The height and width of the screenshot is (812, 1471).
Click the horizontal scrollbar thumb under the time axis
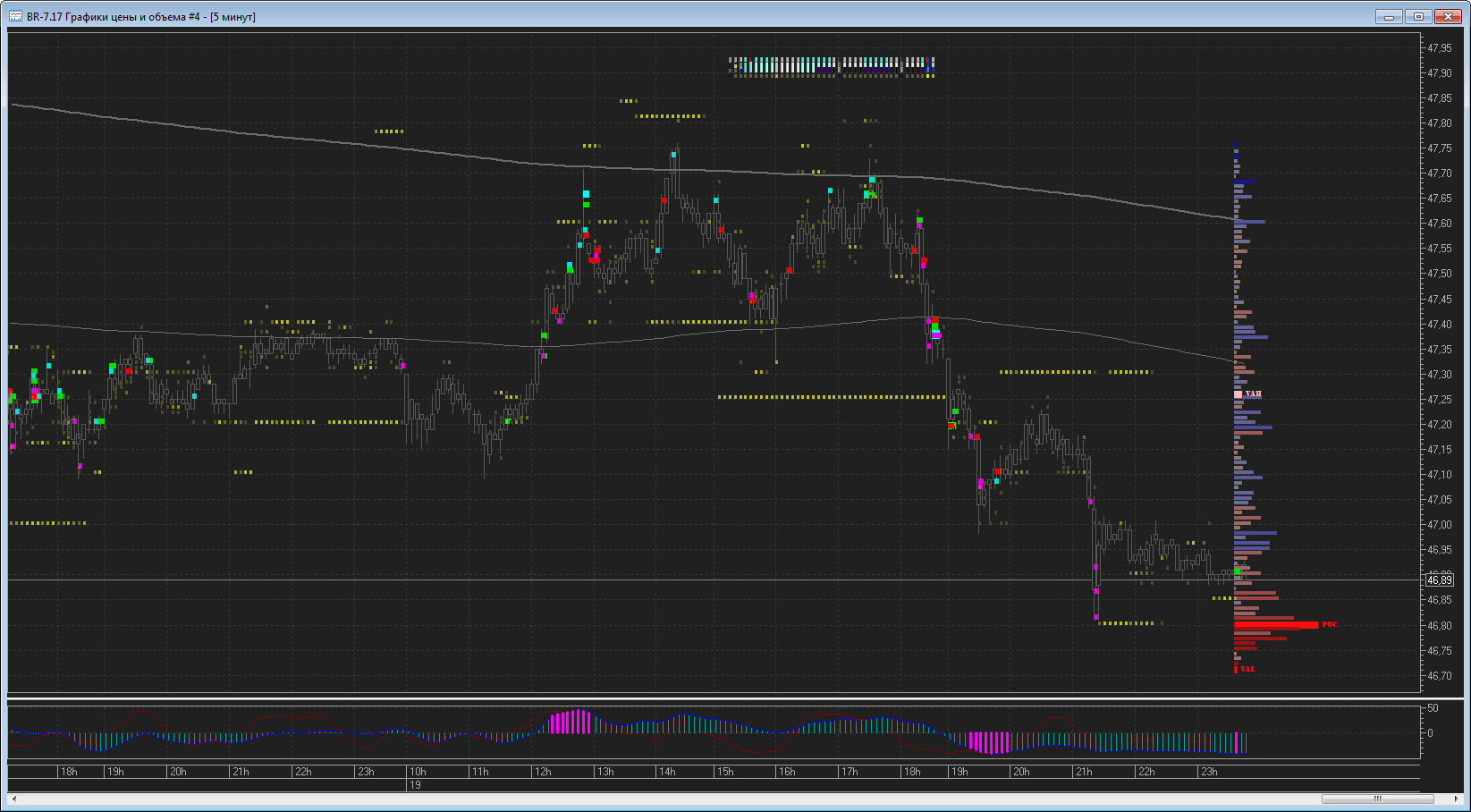point(1378,799)
